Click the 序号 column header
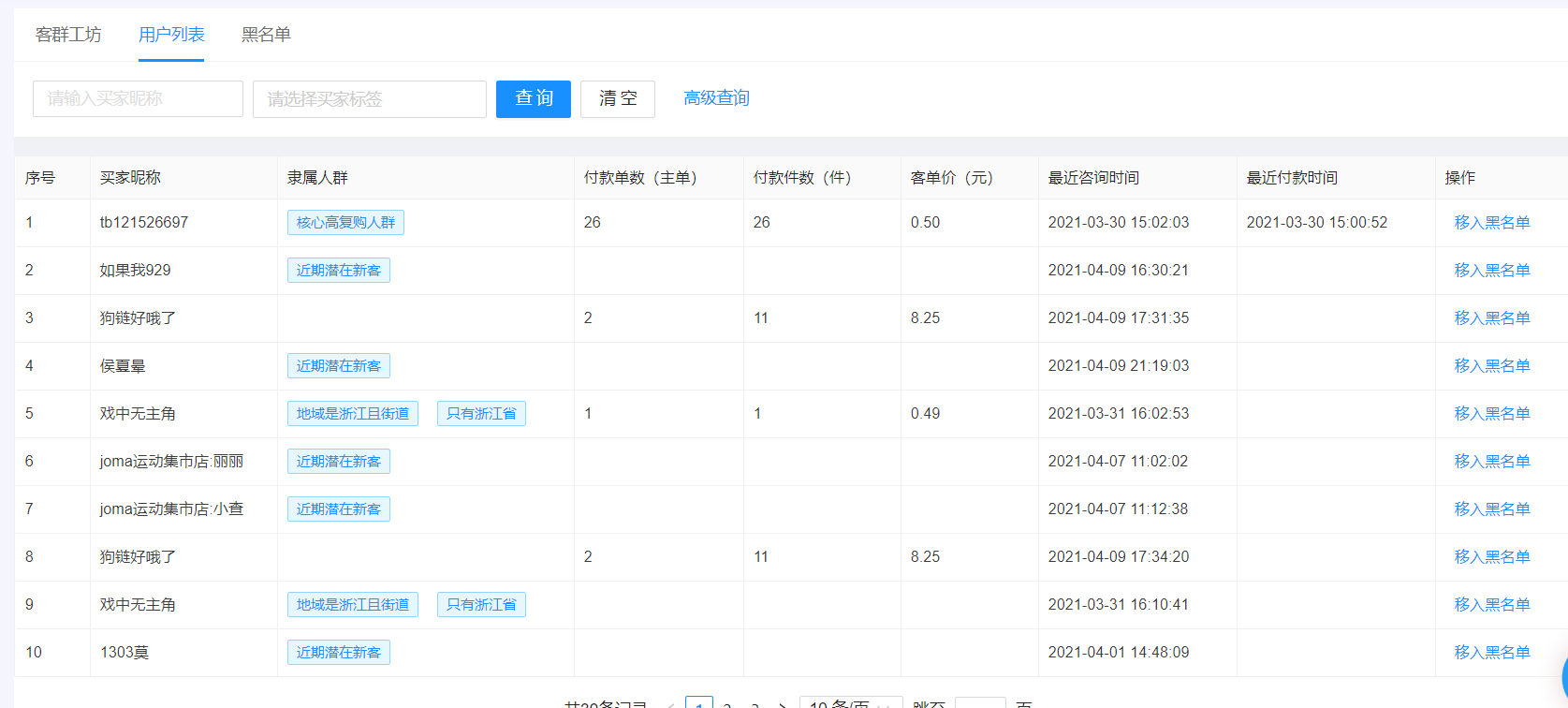 click(40, 178)
